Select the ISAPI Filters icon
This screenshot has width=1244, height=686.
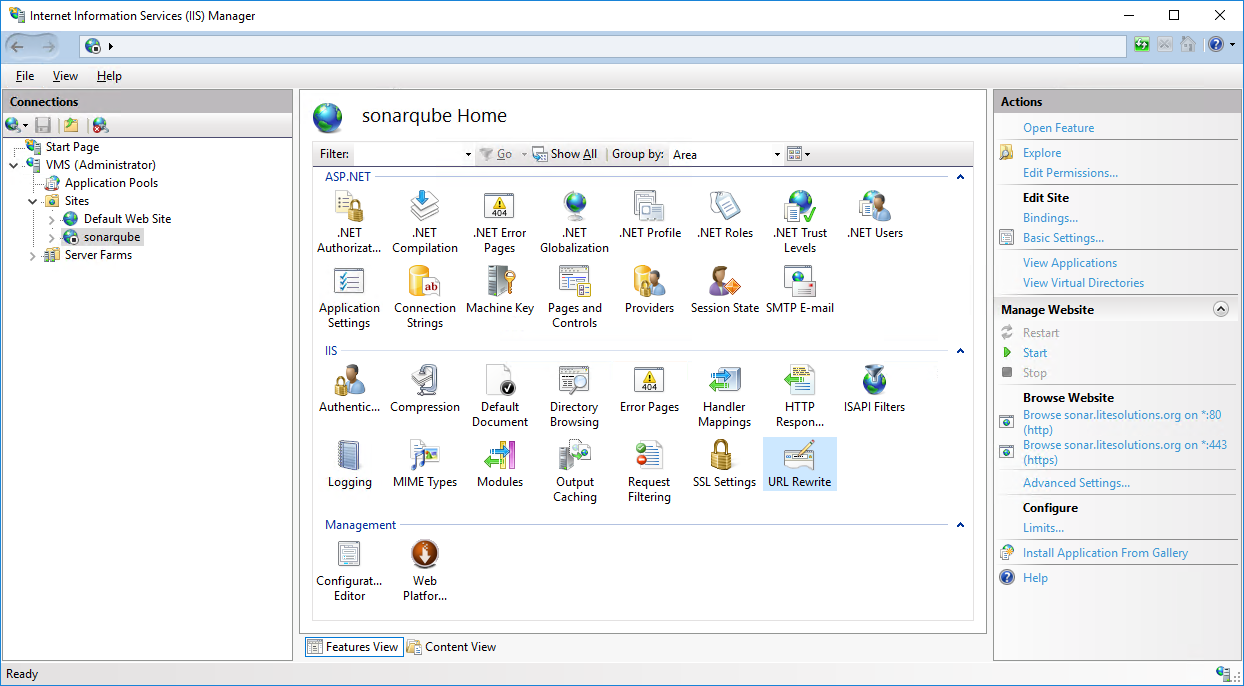pos(874,389)
